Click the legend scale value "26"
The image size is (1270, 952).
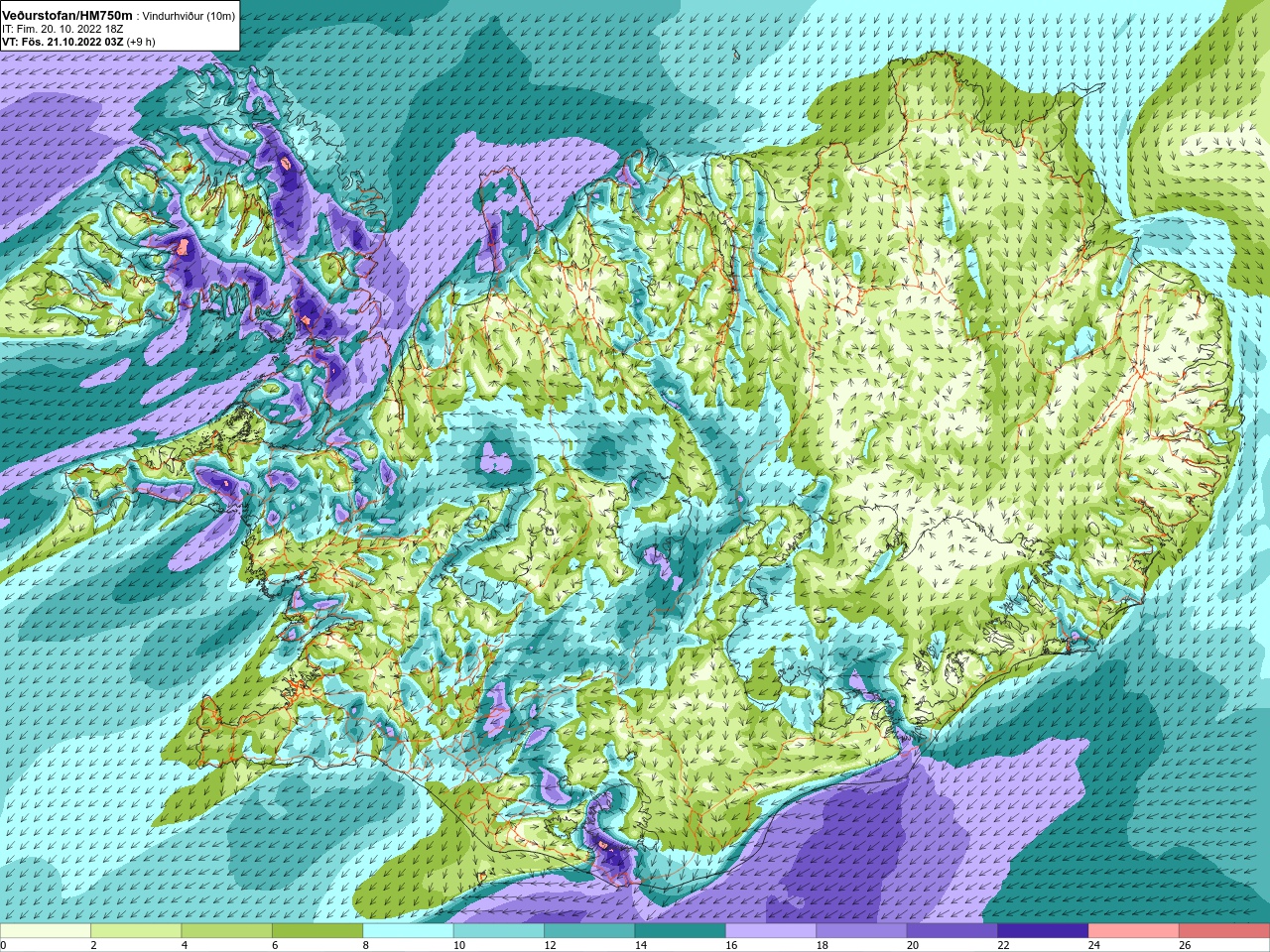coord(1186,945)
